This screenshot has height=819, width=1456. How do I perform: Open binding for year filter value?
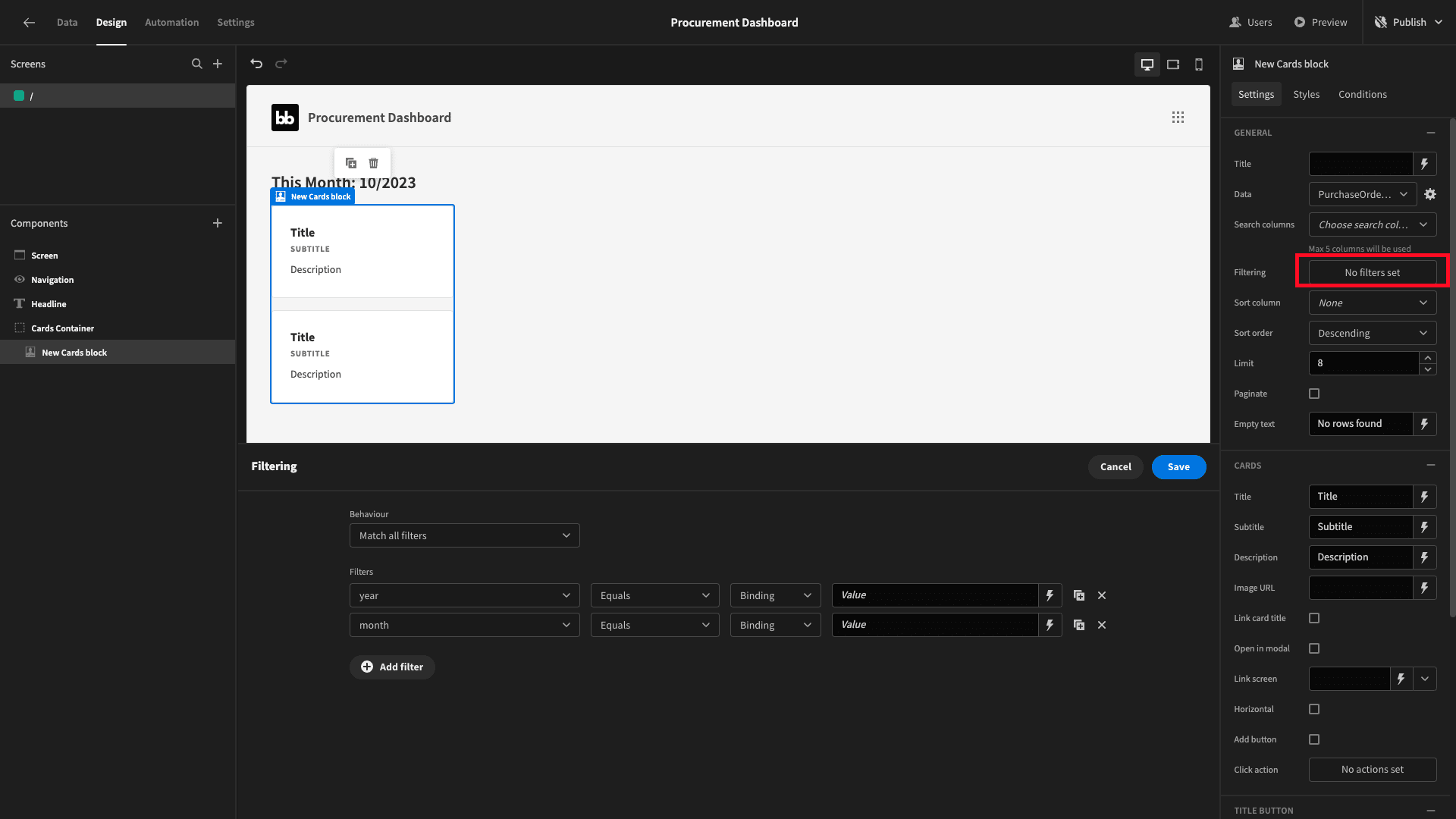pos(1050,595)
